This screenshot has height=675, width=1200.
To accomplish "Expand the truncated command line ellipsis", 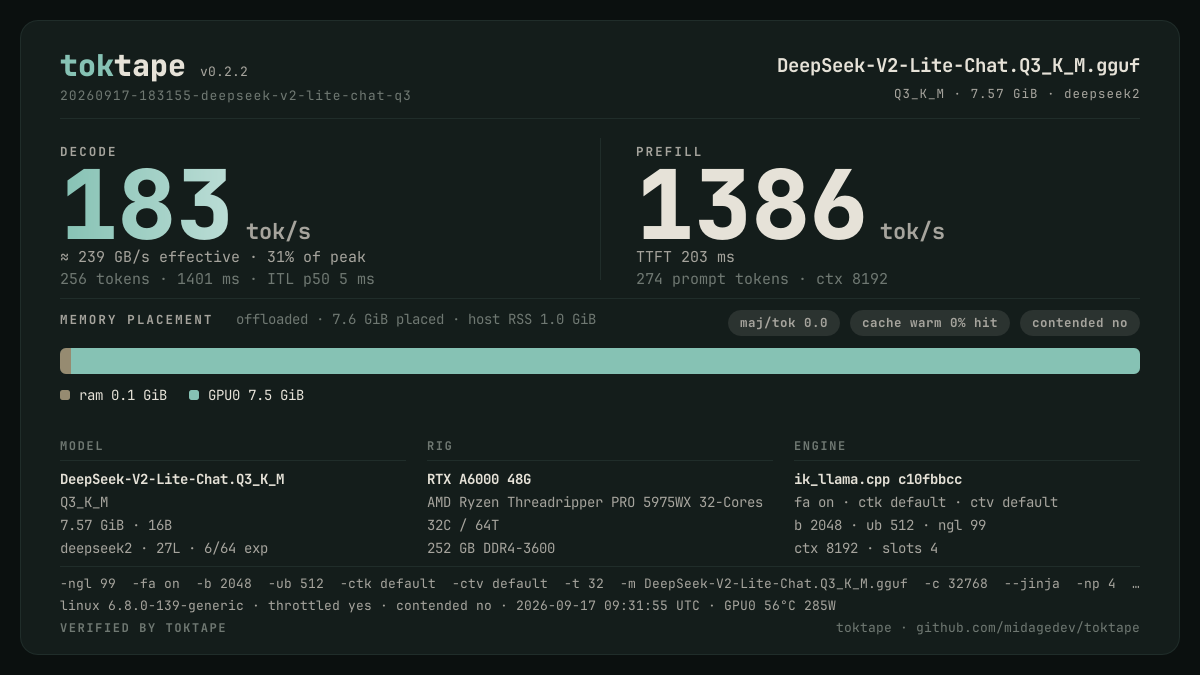I will tap(1135, 583).
